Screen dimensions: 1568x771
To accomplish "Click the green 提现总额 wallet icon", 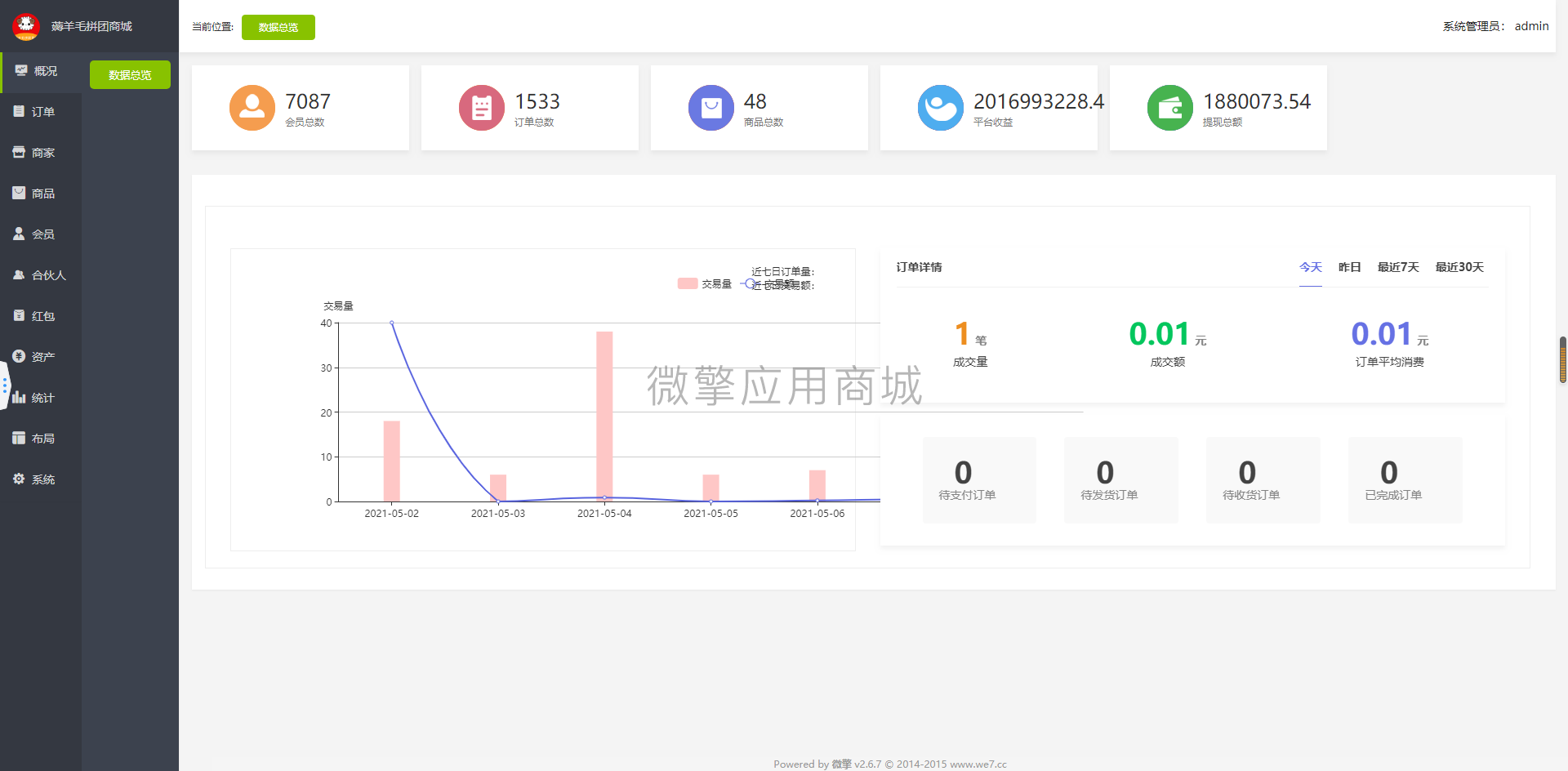I will click(1170, 108).
